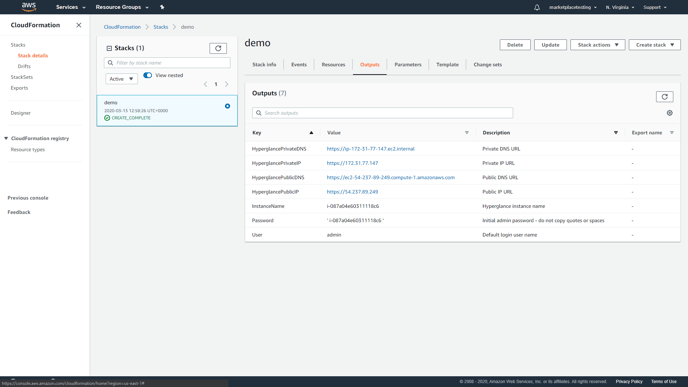Open the Create stack dropdown
Screen dimensions: 688x387
pos(654,45)
